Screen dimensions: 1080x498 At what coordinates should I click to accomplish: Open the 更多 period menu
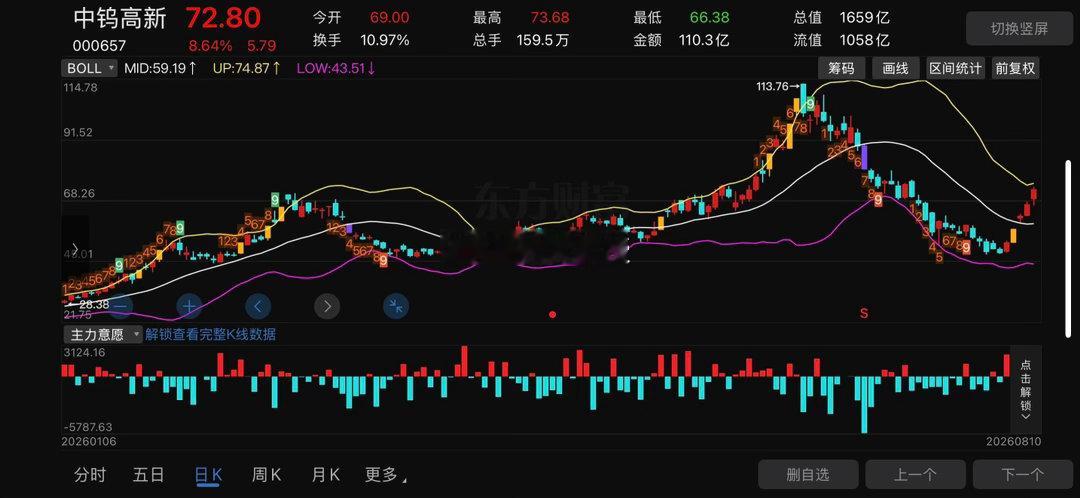point(385,475)
